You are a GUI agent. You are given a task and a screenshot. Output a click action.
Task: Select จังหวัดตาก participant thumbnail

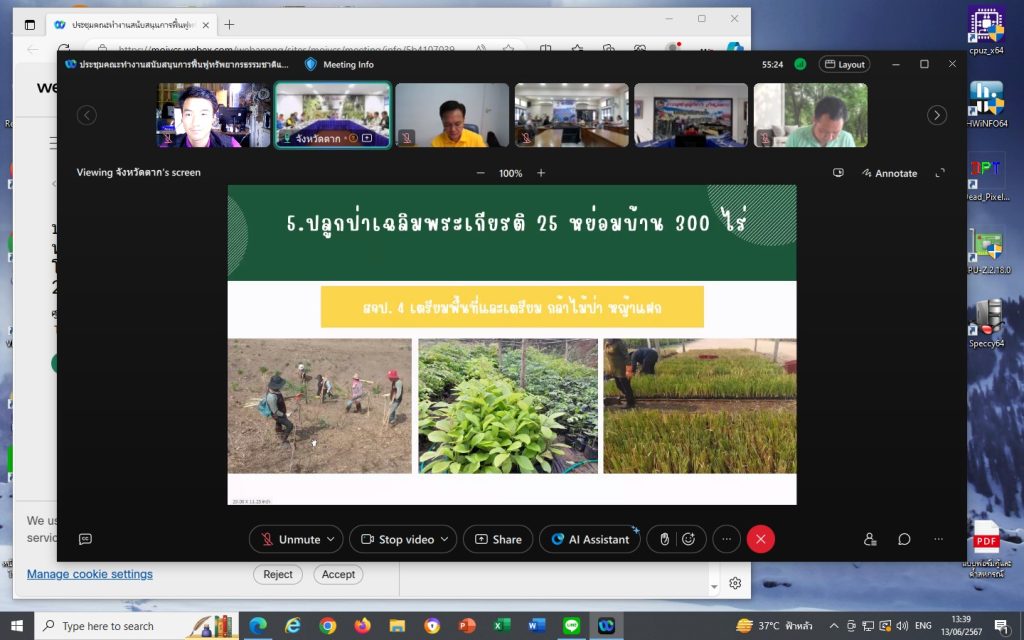coord(332,115)
